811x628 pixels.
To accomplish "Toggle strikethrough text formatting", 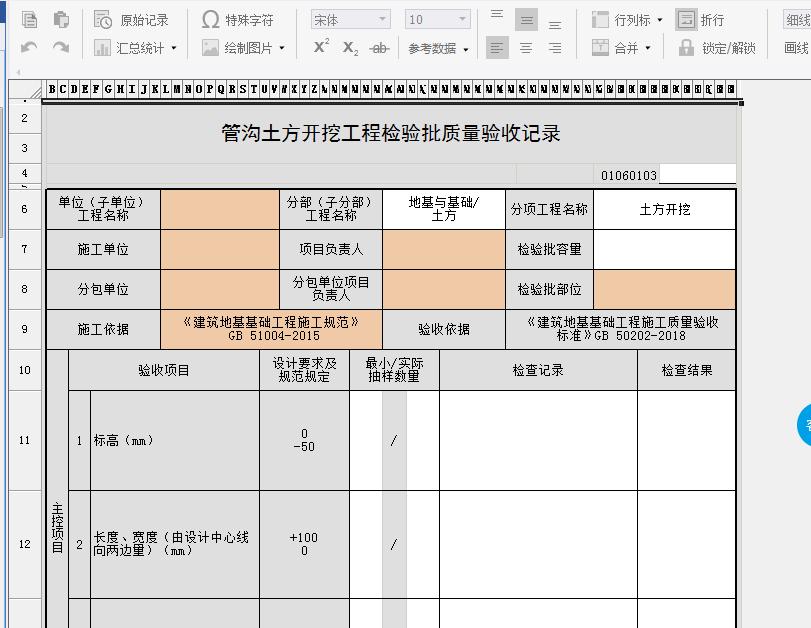I will pos(379,47).
